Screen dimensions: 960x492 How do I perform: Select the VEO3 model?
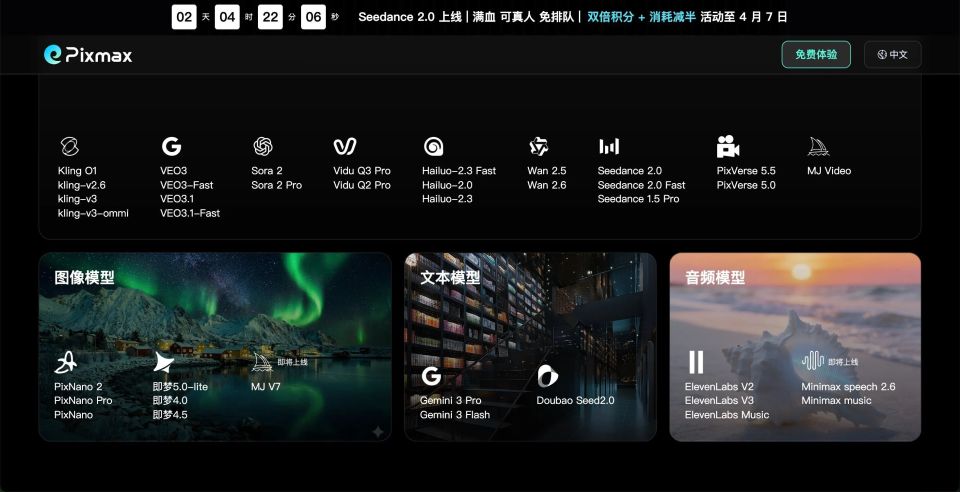point(174,171)
